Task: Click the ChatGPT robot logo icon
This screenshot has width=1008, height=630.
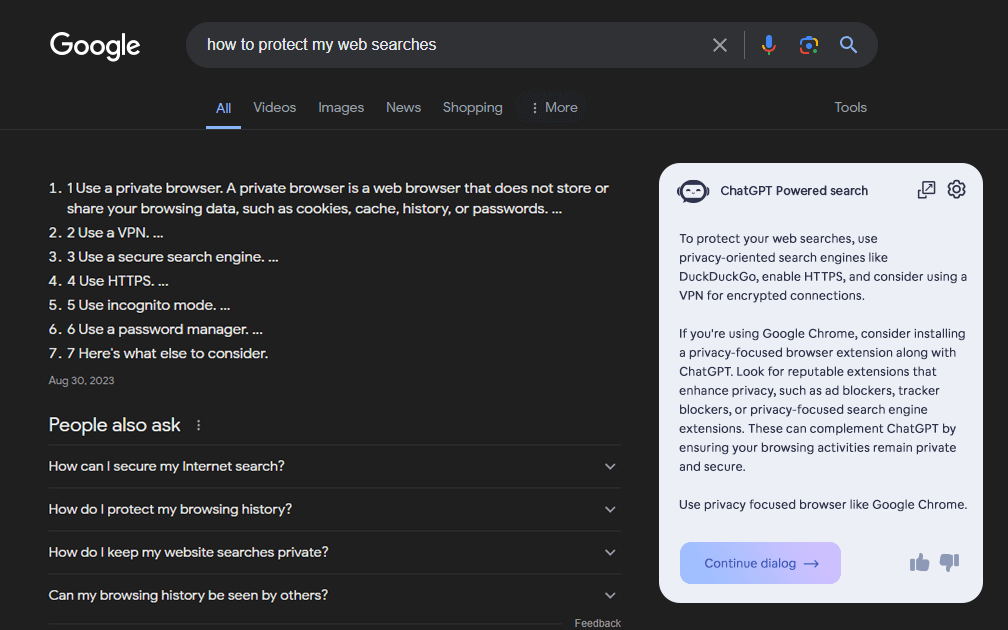Action: [x=693, y=191]
